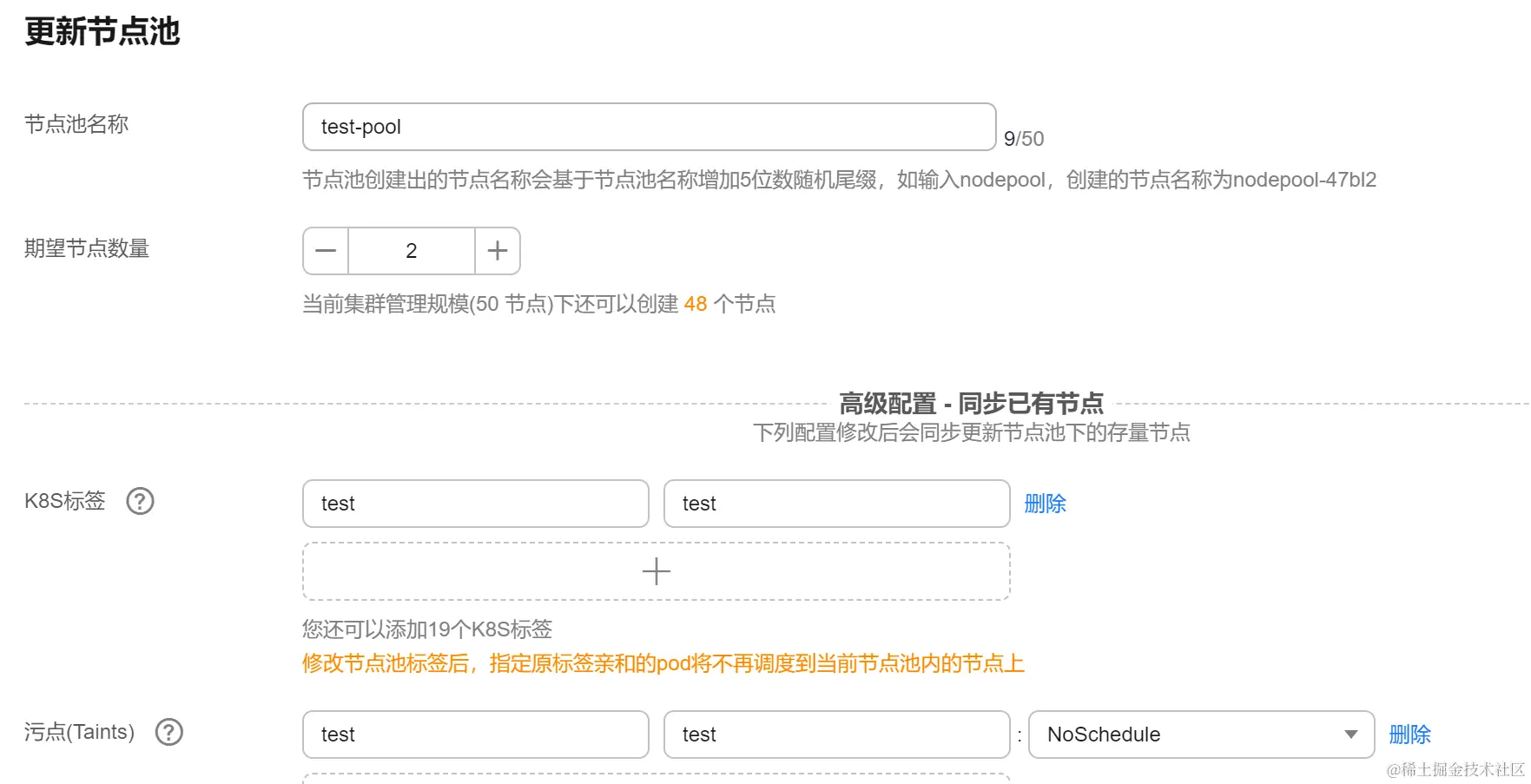Image resolution: width=1531 pixels, height=784 pixels.
Task: Click the 9/50 character counter
Action: coord(1024,139)
